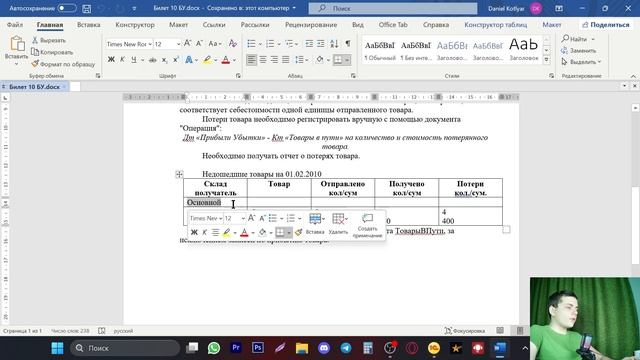The height and width of the screenshot is (360, 640).
Task: Click the Поиск search field in title bar
Action: point(393,8)
